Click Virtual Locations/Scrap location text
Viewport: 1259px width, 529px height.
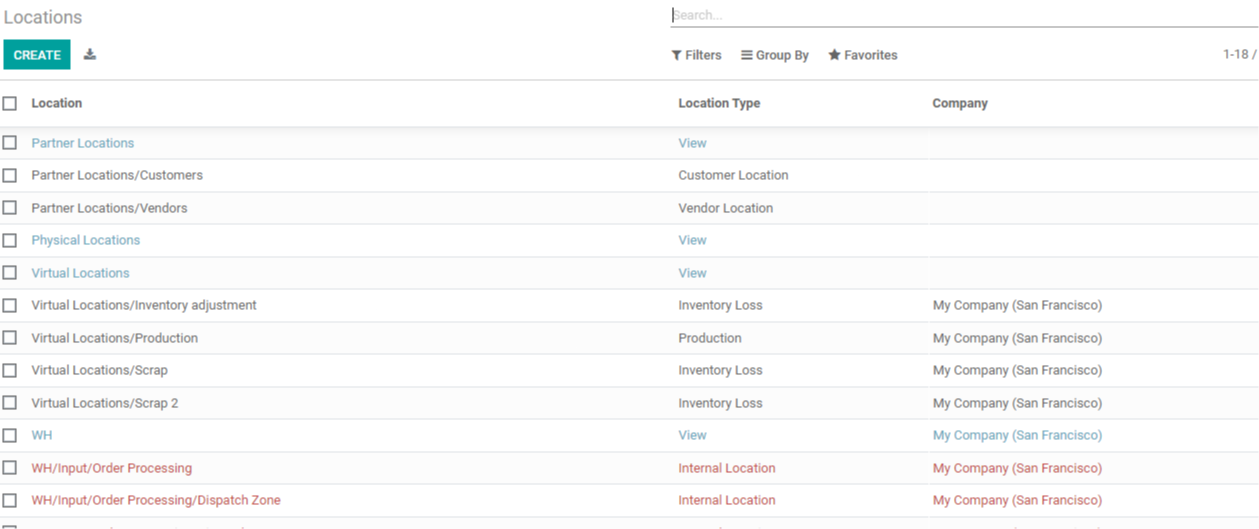[99, 370]
